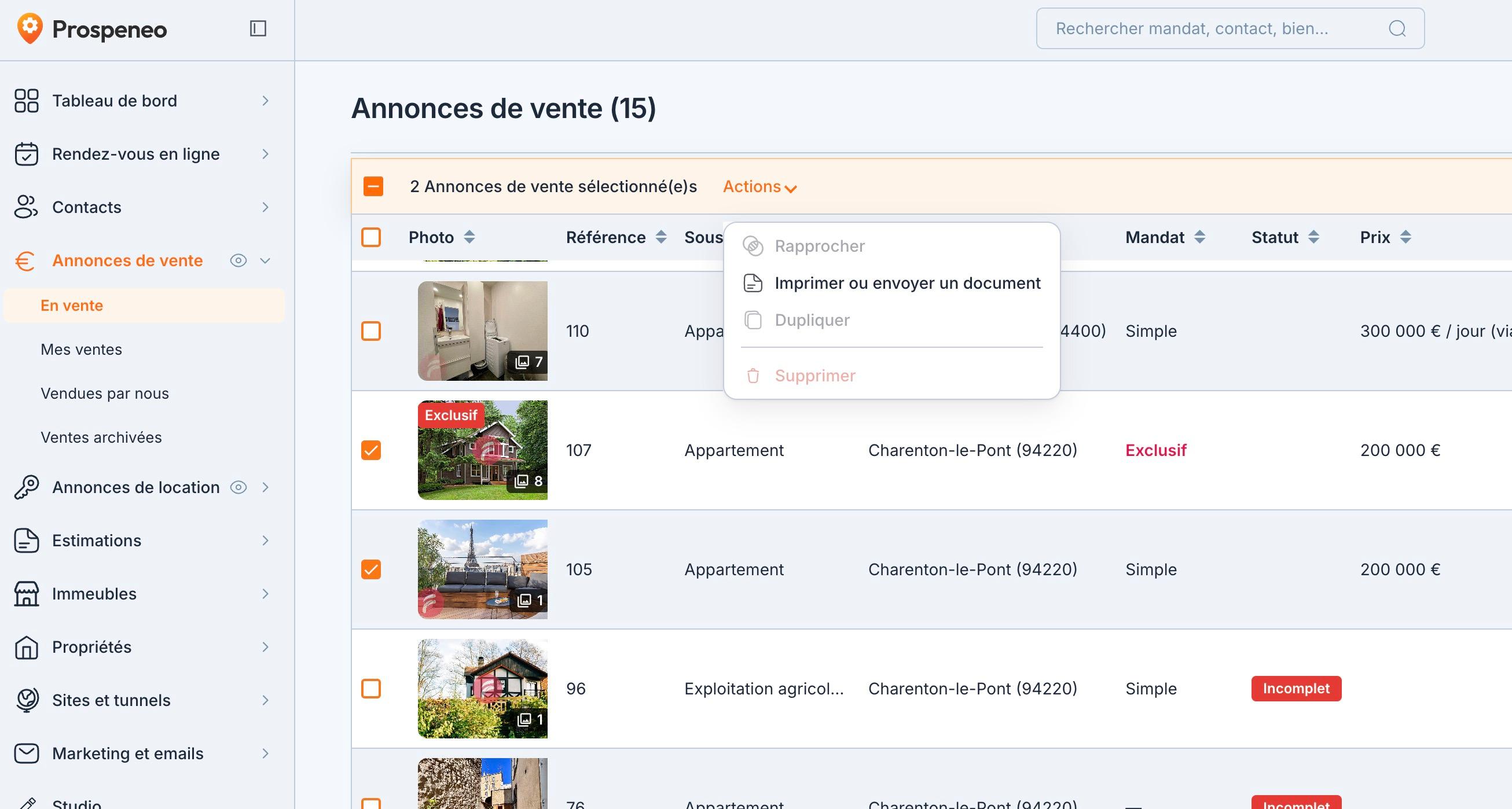Click the Annonces de location key icon
Image resolution: width=1512 pixels, height=809 pixels.
(x=27, y=487)
